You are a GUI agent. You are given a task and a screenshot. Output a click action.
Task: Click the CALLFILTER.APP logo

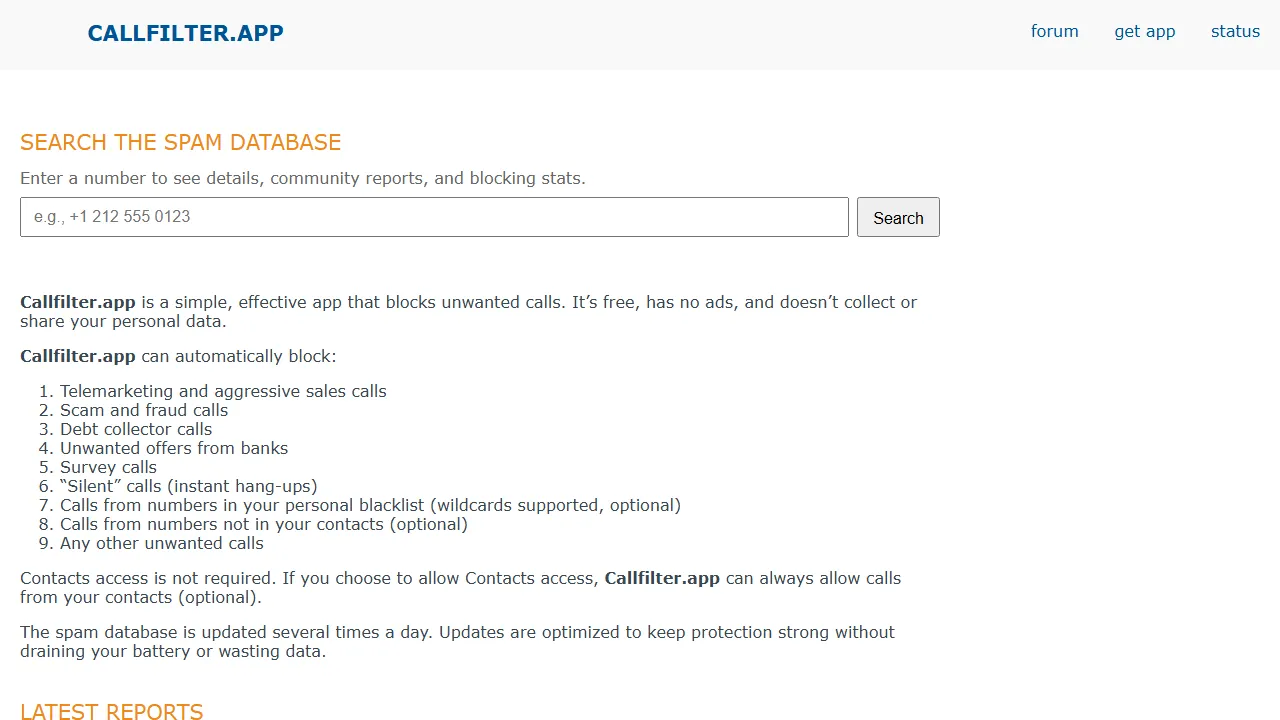pyautogui.click(x=185, y=33)
